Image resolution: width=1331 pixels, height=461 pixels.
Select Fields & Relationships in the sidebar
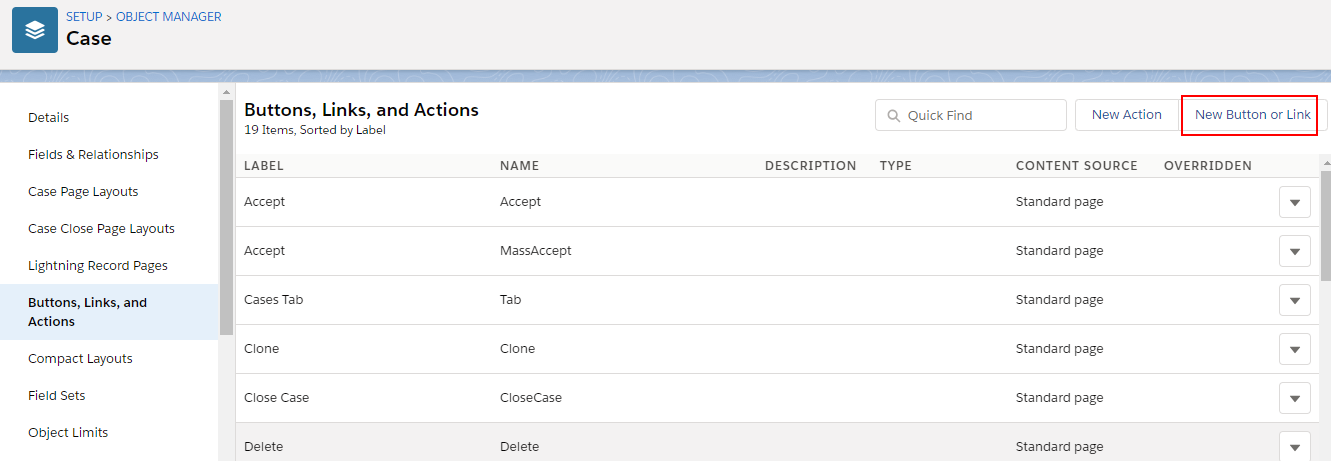pos(93,155)
